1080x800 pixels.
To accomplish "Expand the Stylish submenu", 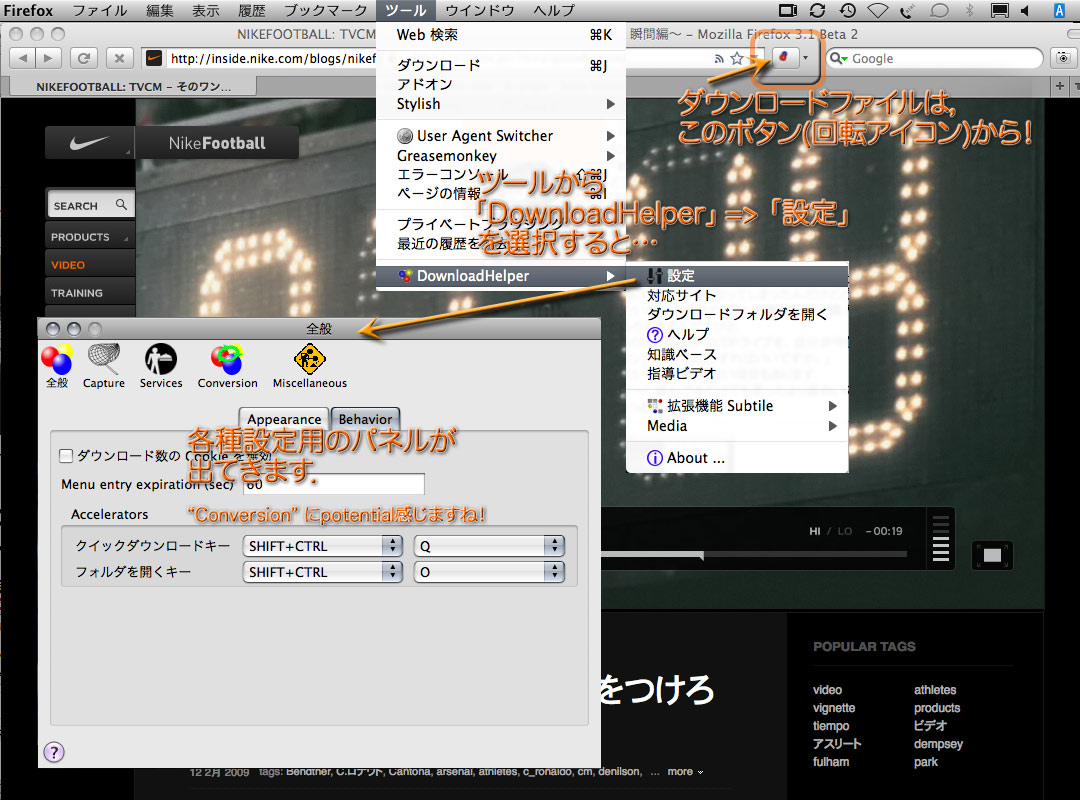I will [x=501, y=104].
